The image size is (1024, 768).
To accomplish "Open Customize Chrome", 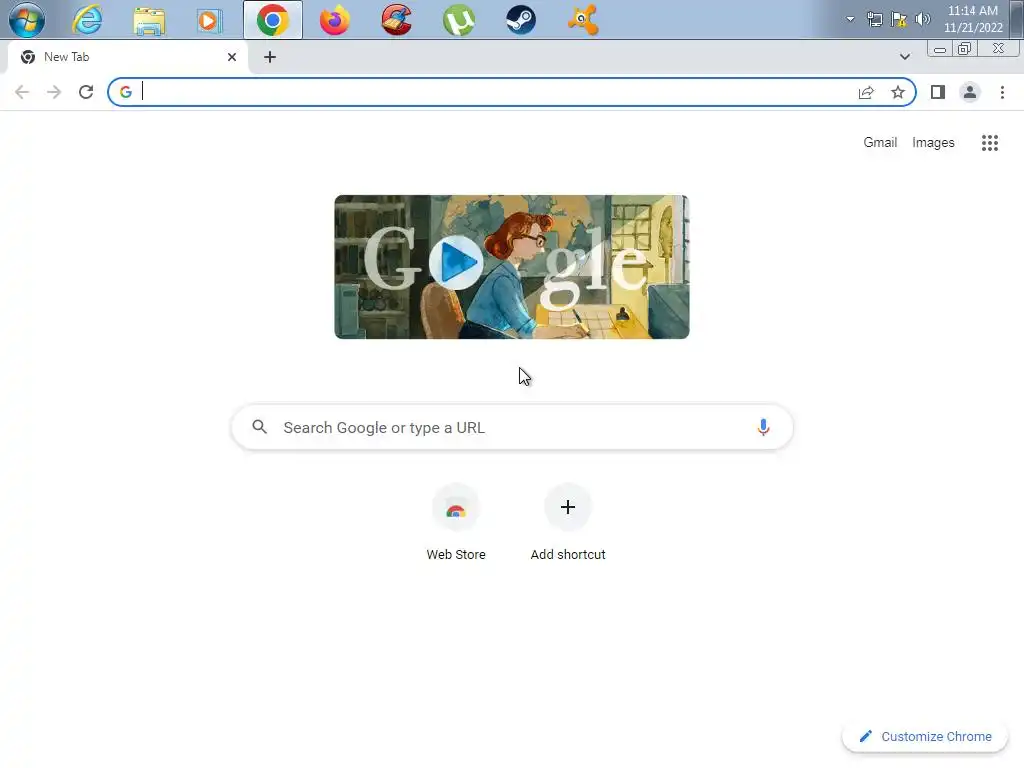I will (x=925, y=736).
